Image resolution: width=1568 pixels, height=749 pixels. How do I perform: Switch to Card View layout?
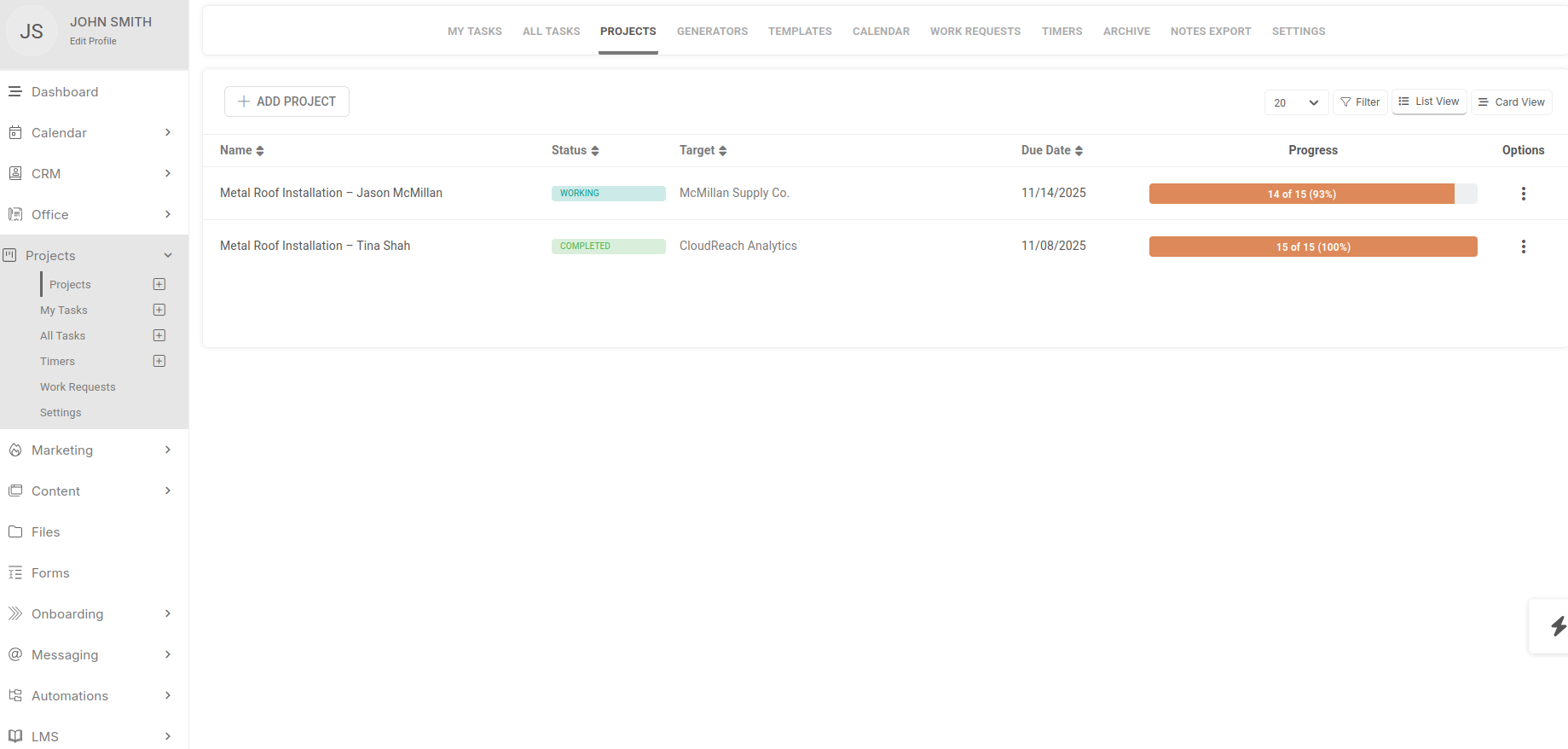[x=1511, y=102]
